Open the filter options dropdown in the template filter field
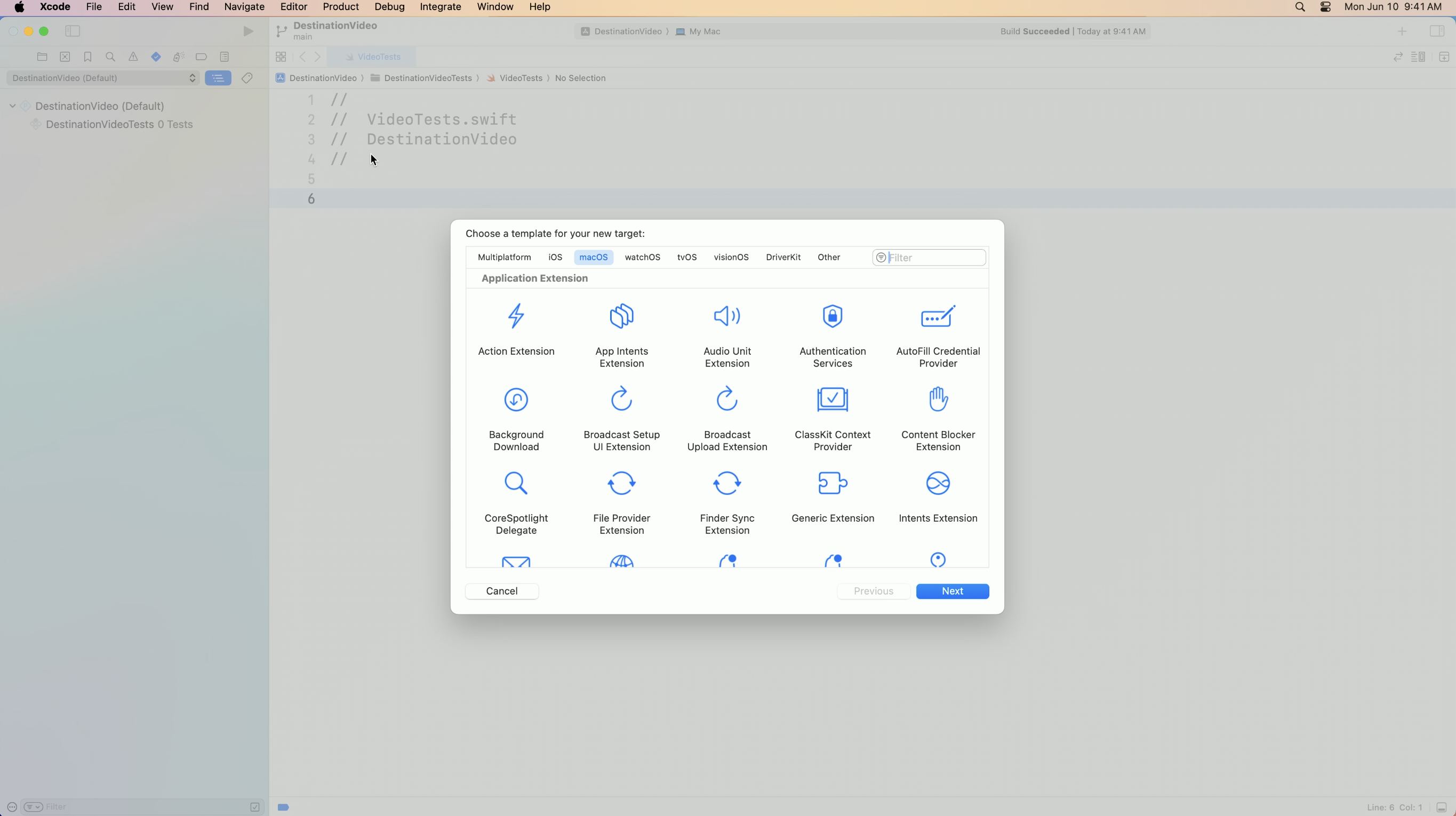The height and width of the screenshot is (816, 1456). pos(881,258)
